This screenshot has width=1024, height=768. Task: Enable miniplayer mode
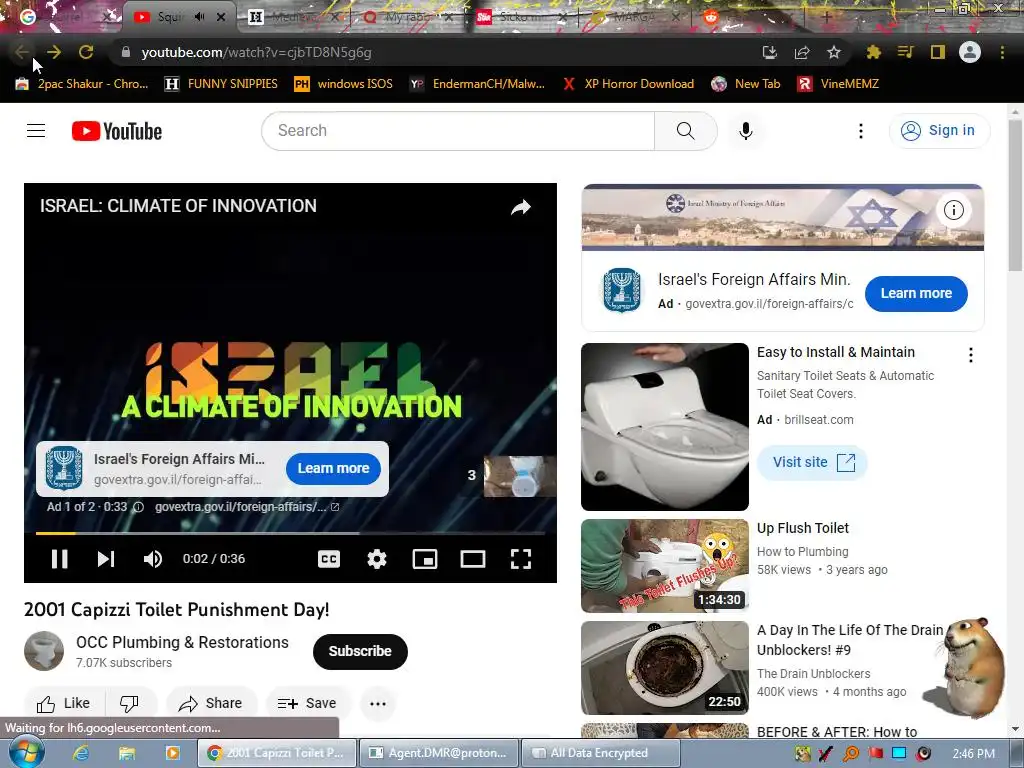425,559
